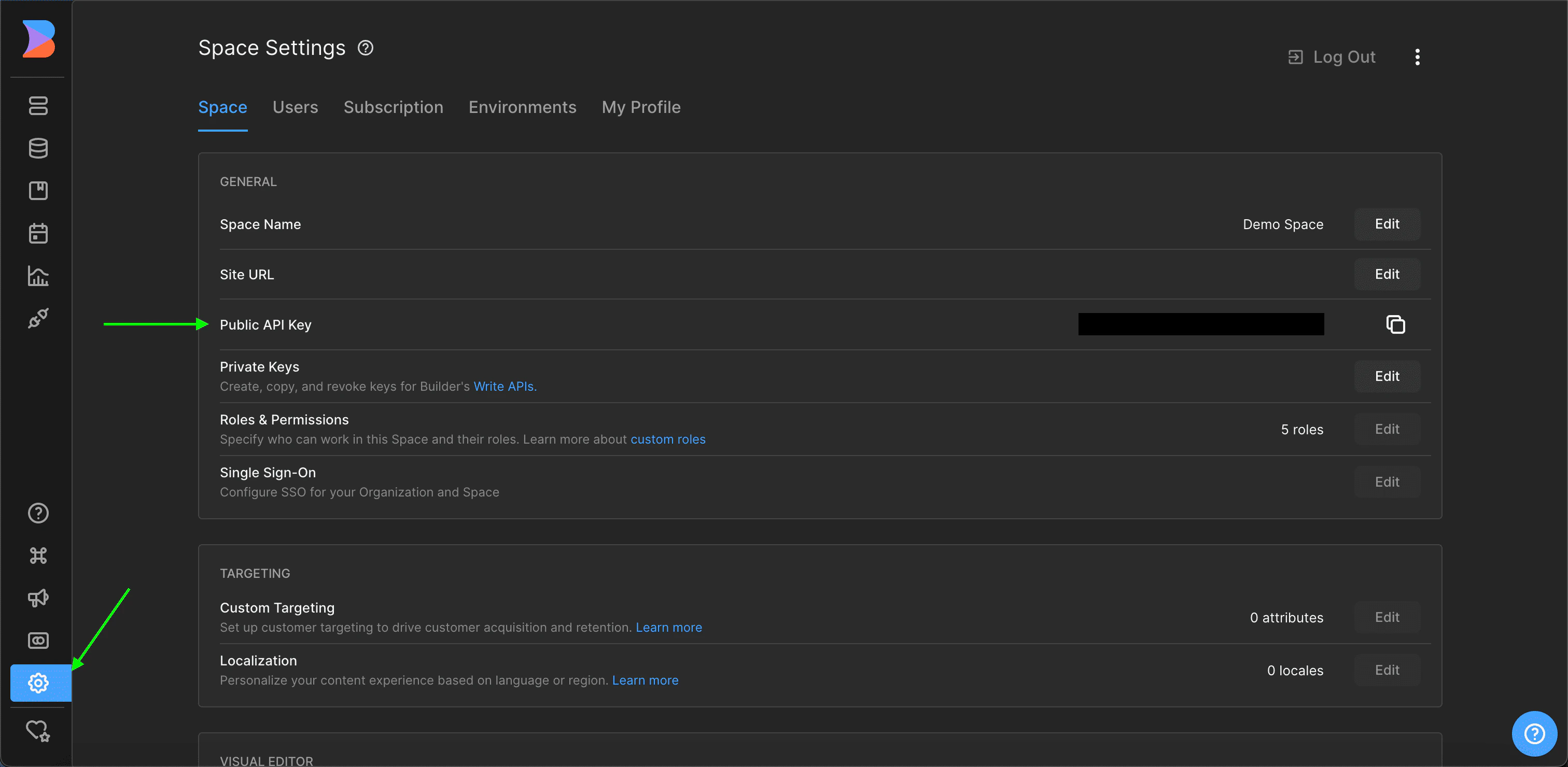Viewport: 1568px width, 767px height.
Task: Click the command shortcuts icon in sidebar
Action: click(38, 556)
